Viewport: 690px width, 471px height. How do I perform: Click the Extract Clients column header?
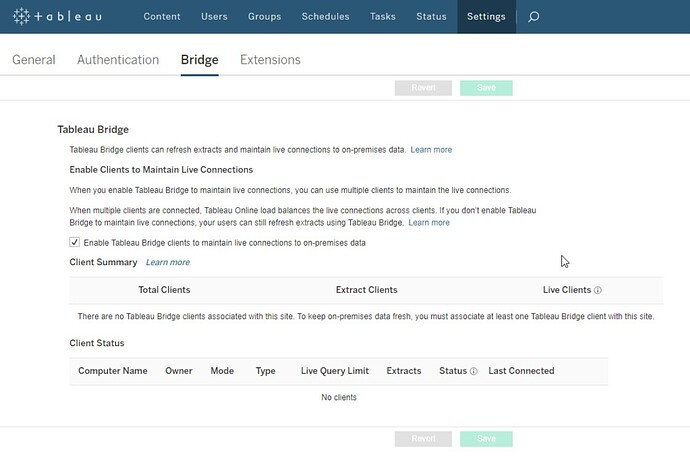(367, 290)
